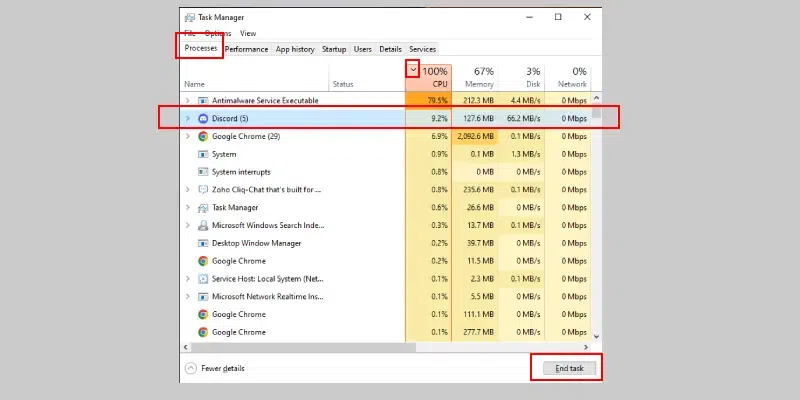
Task: Switch to the App history tab
Action: point(295,49)
